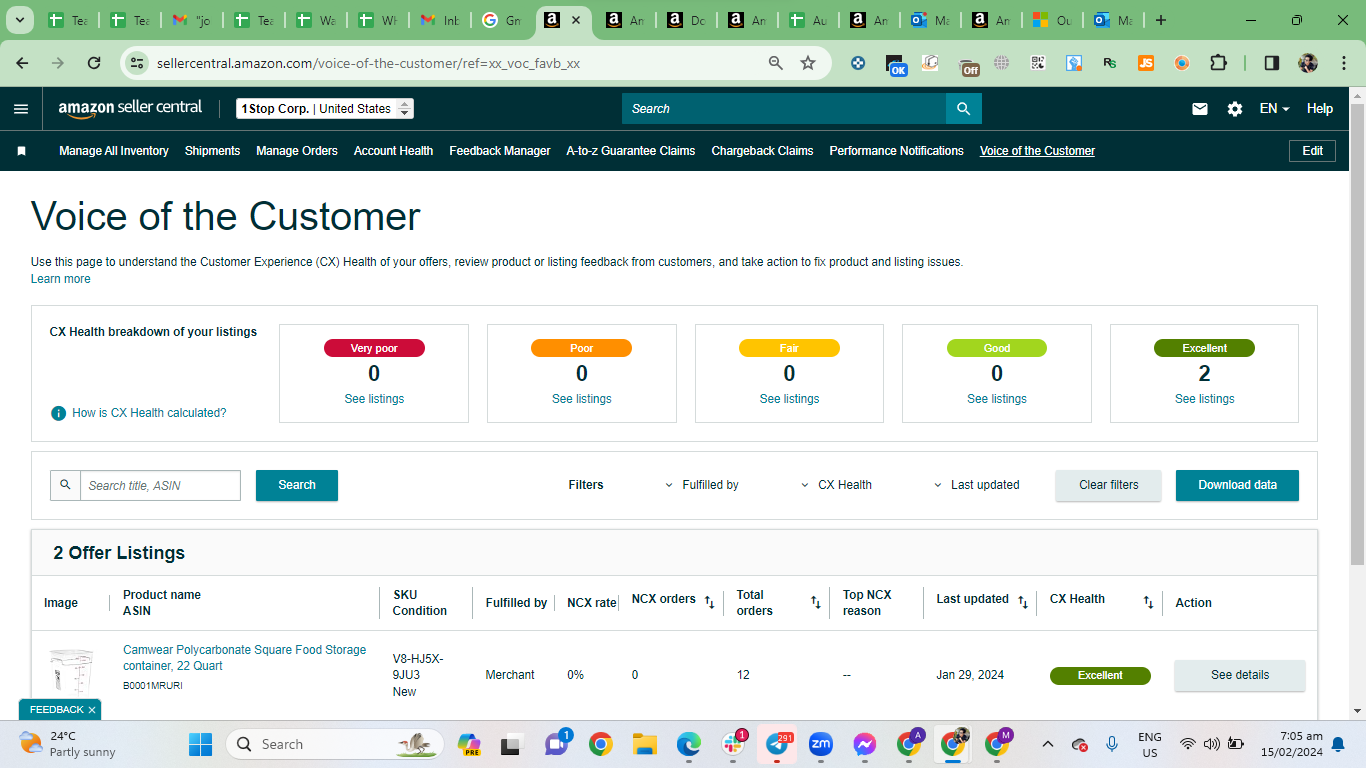Dismiss the FEEDBACK tab with X

point(92,710)
